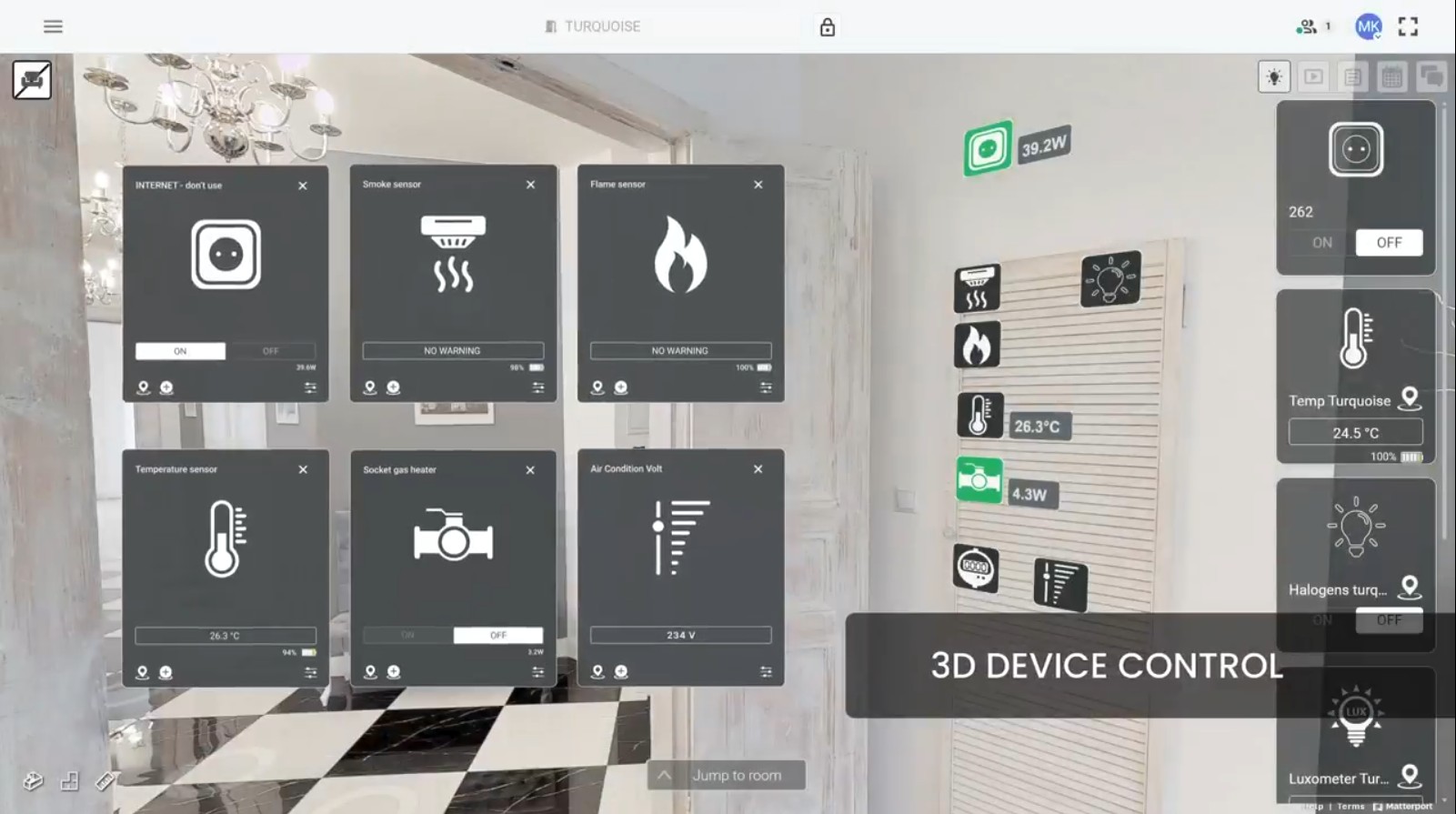Switch to the chat messages tab

1431,77
